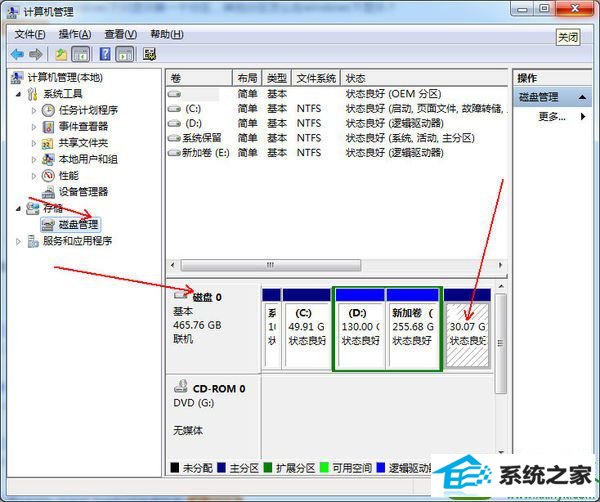Viewport: 600px width, 502px height.
Task: Expand the 性能 node arrow
Action: pos(34,176)
